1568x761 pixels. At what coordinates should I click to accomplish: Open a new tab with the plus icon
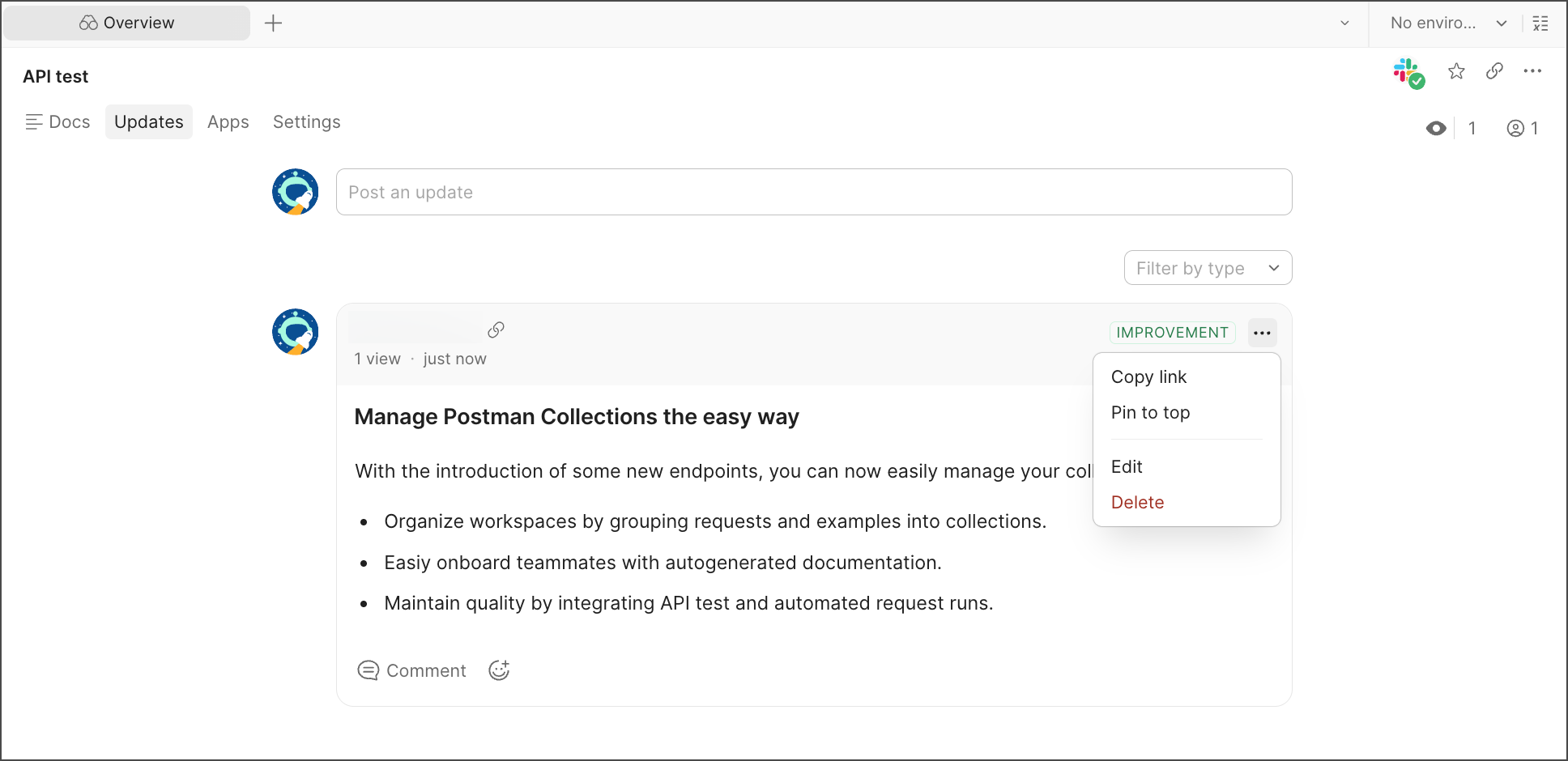point(274,23)
